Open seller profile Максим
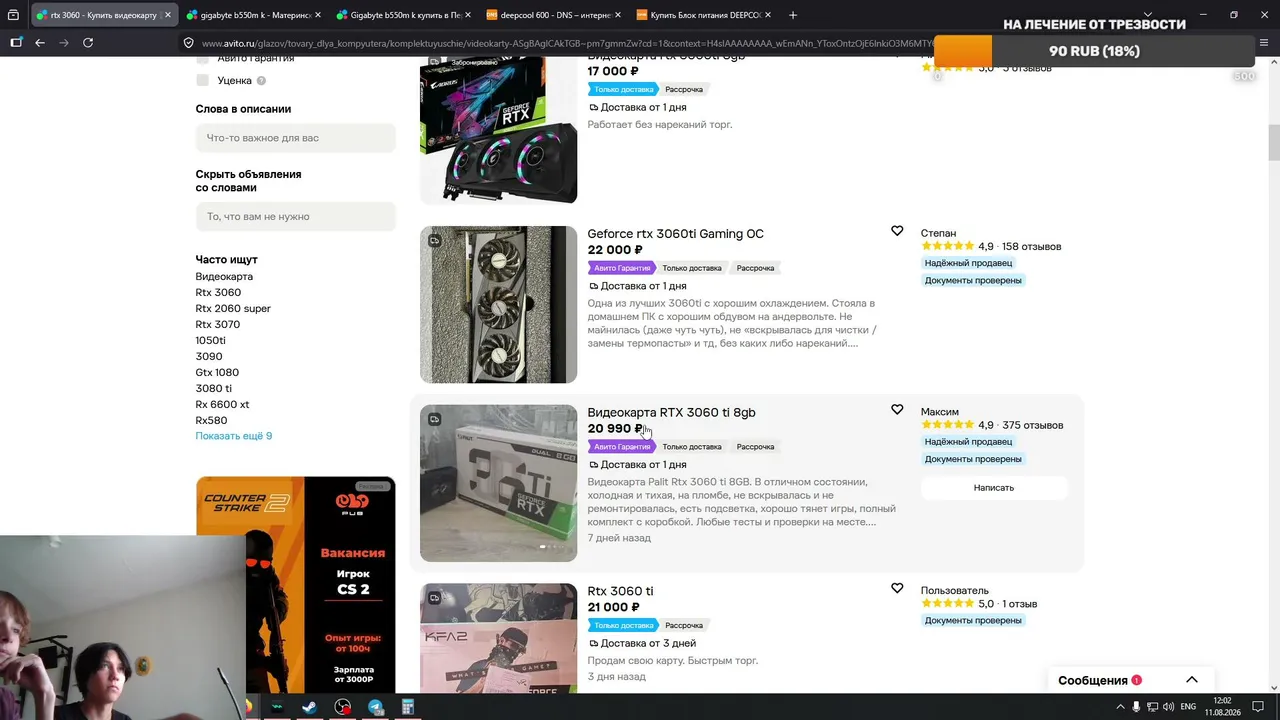 tap(940, 412)
